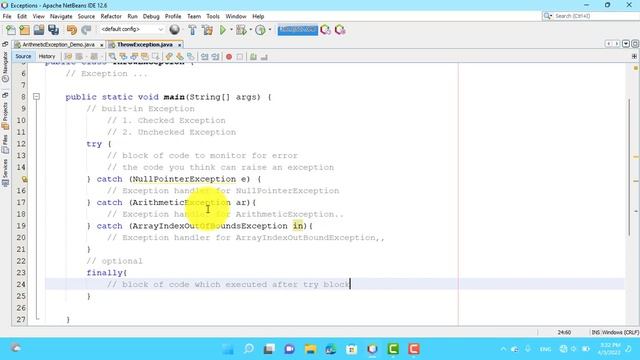The image size is (640, 360).
Task: Click the globe browser icon
Action: pos(174,30)
